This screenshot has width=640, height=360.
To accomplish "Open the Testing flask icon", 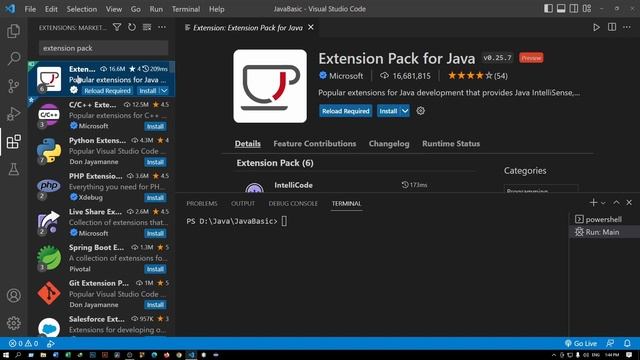I will point(13,169).
